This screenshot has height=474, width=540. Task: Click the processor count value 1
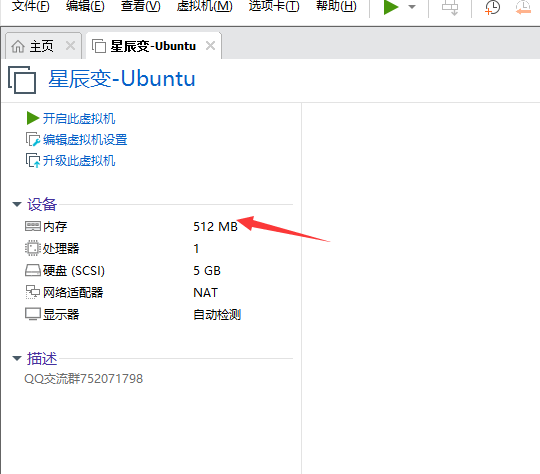pos(196,248)
